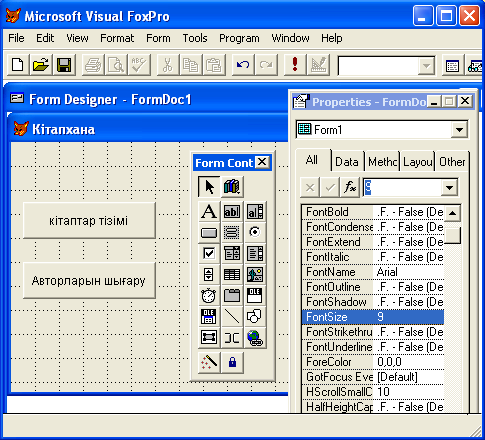Viewport: 485px width, 440px height.
Task: Click the fx expression builder button
Action: [x=350, y=187]
